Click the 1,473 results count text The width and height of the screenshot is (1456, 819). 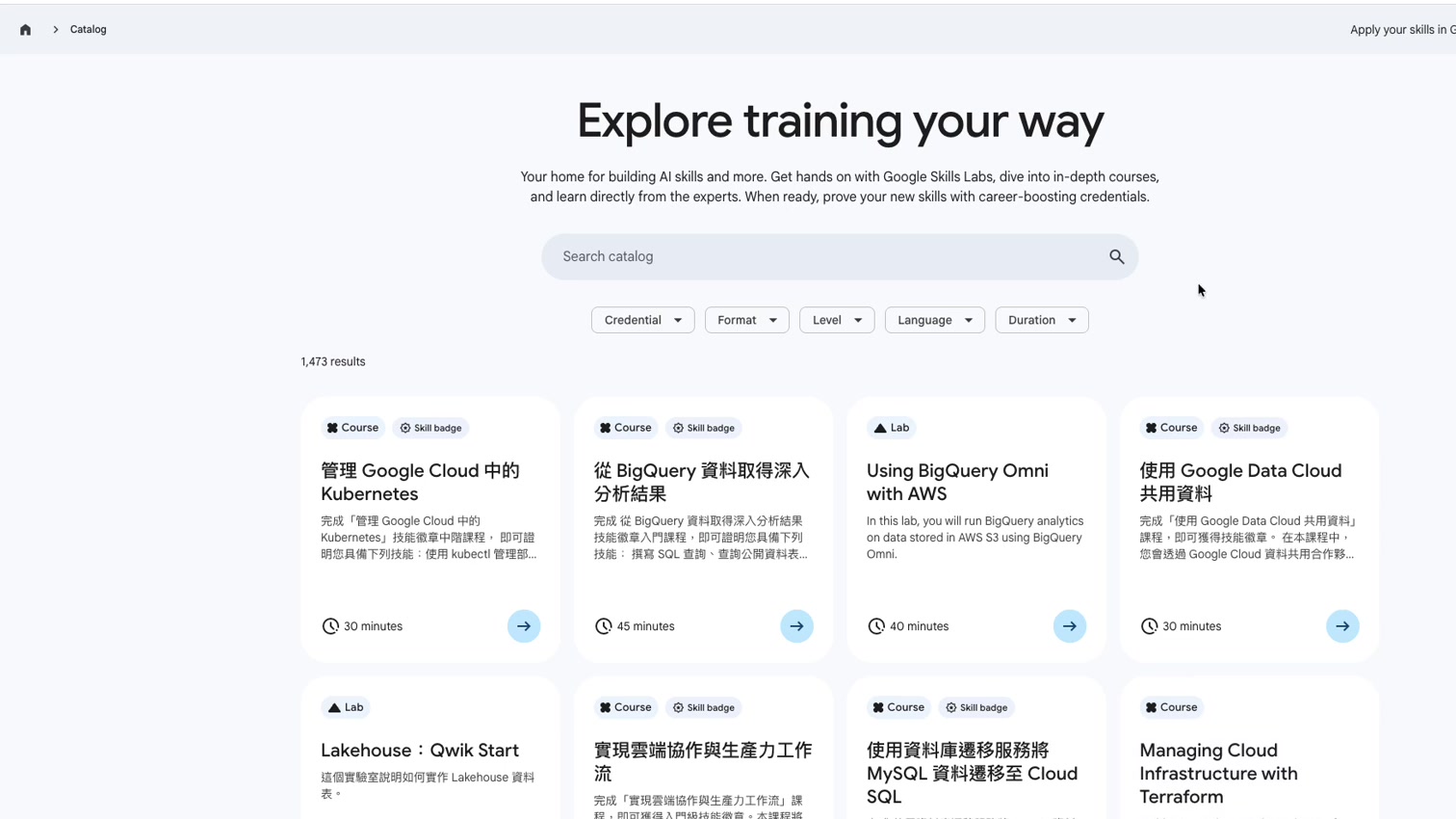click(333, 362)
